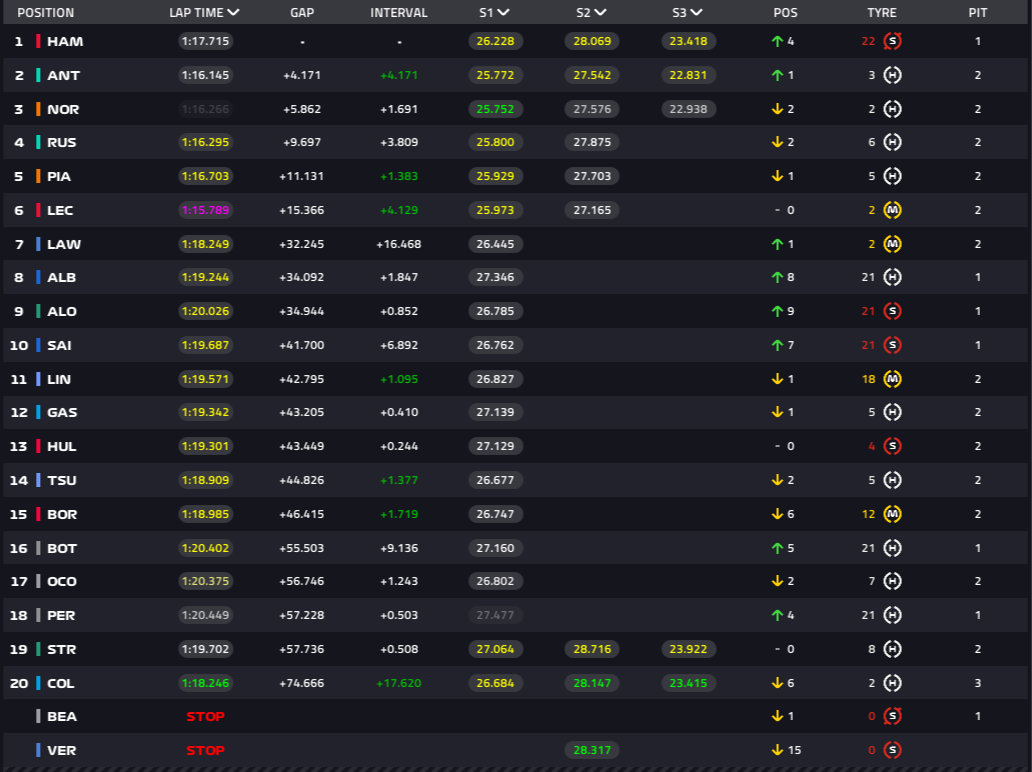Viewport: 1032px width, 772px height.
Task: Expand the S2 sector dropdown
Action: [x=600, y=13]
